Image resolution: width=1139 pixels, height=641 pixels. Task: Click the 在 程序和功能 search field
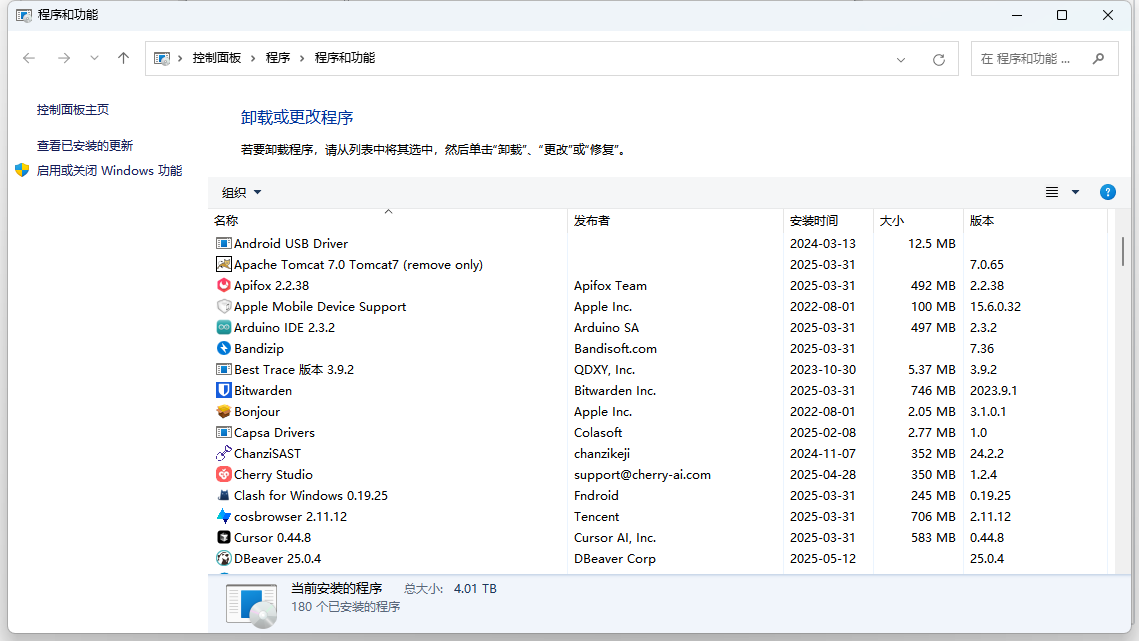click(1045, 58)
